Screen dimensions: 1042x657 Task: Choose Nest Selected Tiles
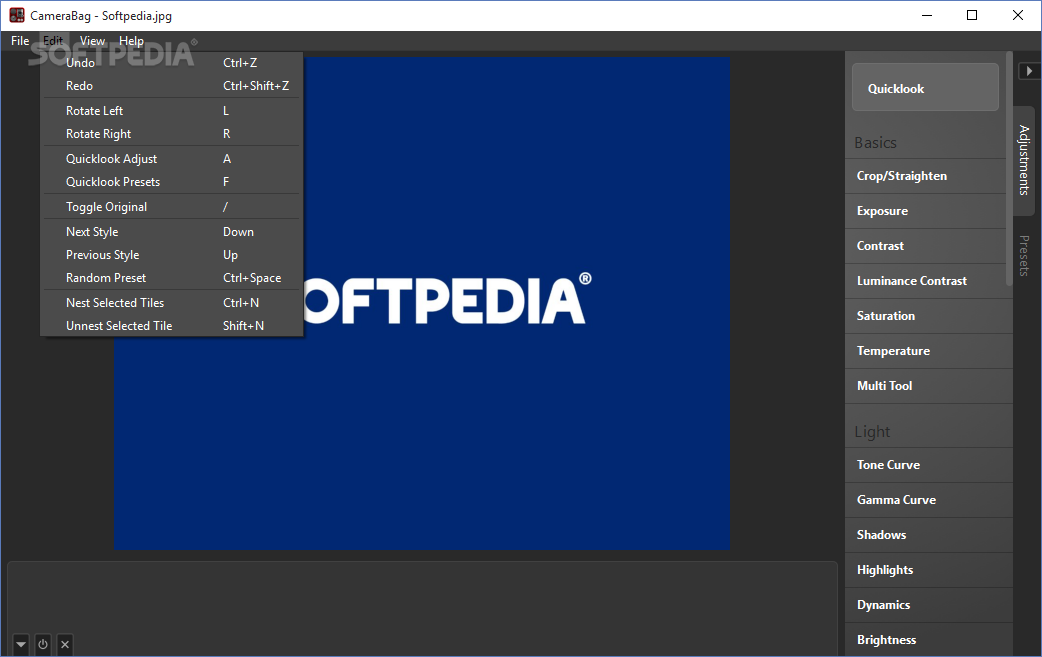click(x=171, y=303)
